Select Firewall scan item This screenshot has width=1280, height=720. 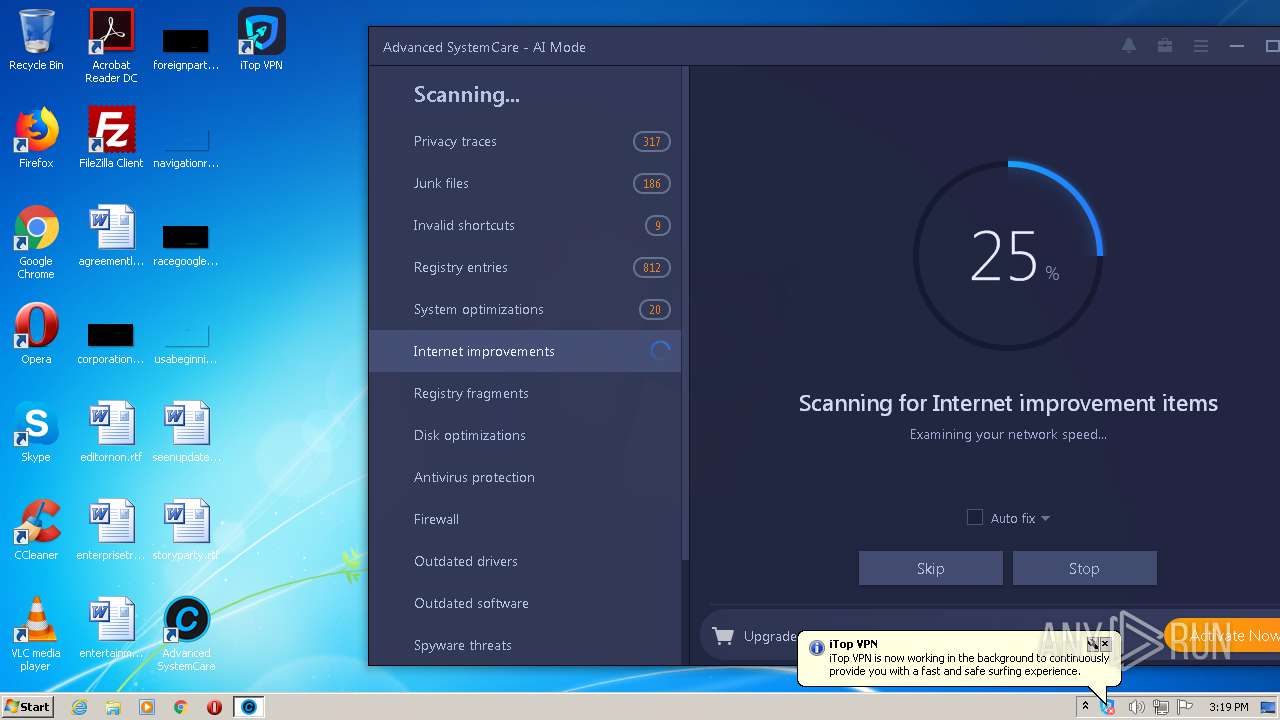[x=525, y=519]
